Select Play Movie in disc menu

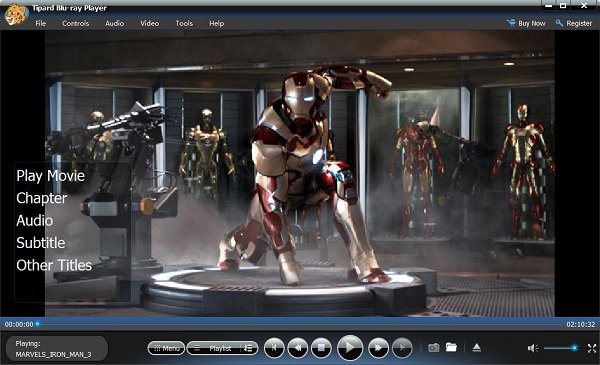pos(51,176)
